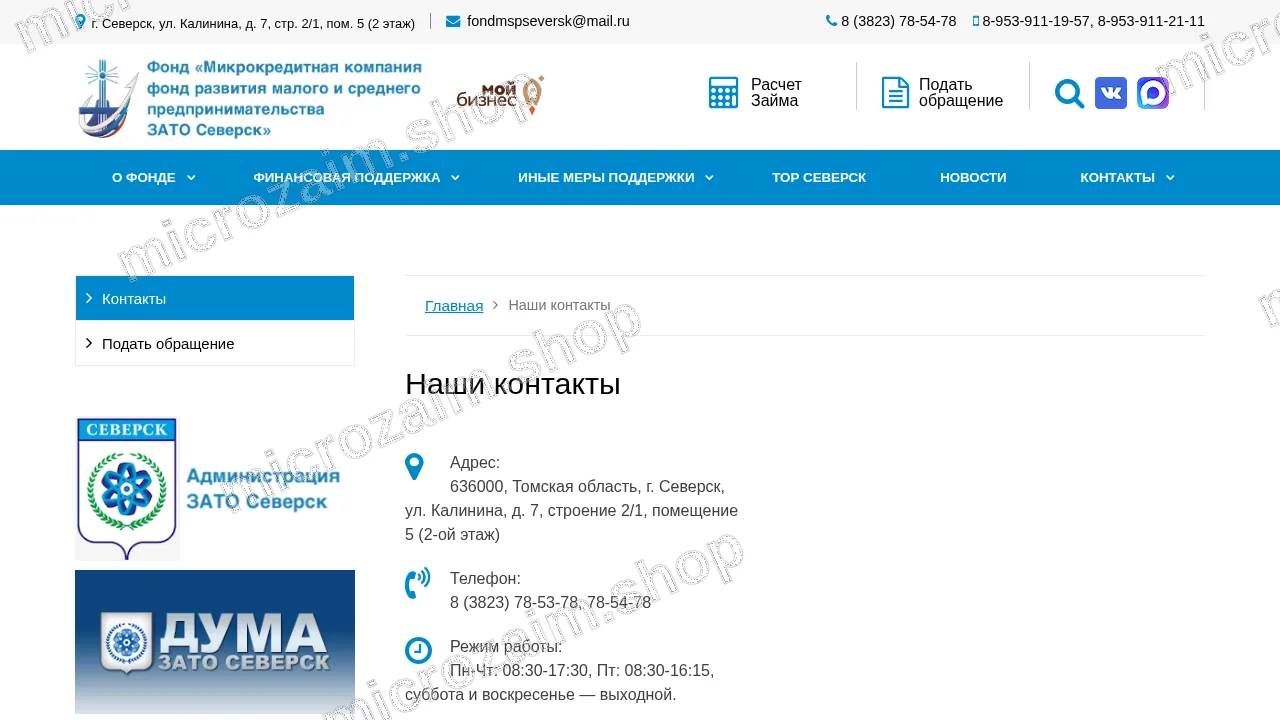Open the purple messenger icon next to VK
The height and width of the screenshot is (720, 1280).
(x=1153, y=93)
